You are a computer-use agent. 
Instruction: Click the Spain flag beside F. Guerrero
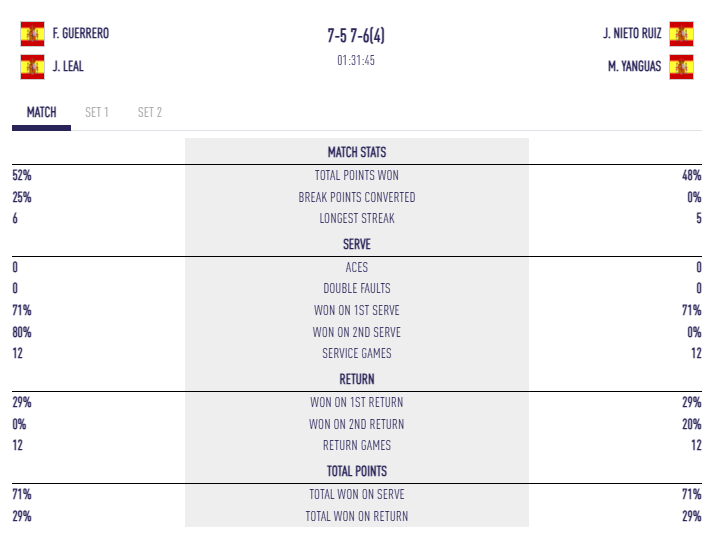(x=32, y=34)
